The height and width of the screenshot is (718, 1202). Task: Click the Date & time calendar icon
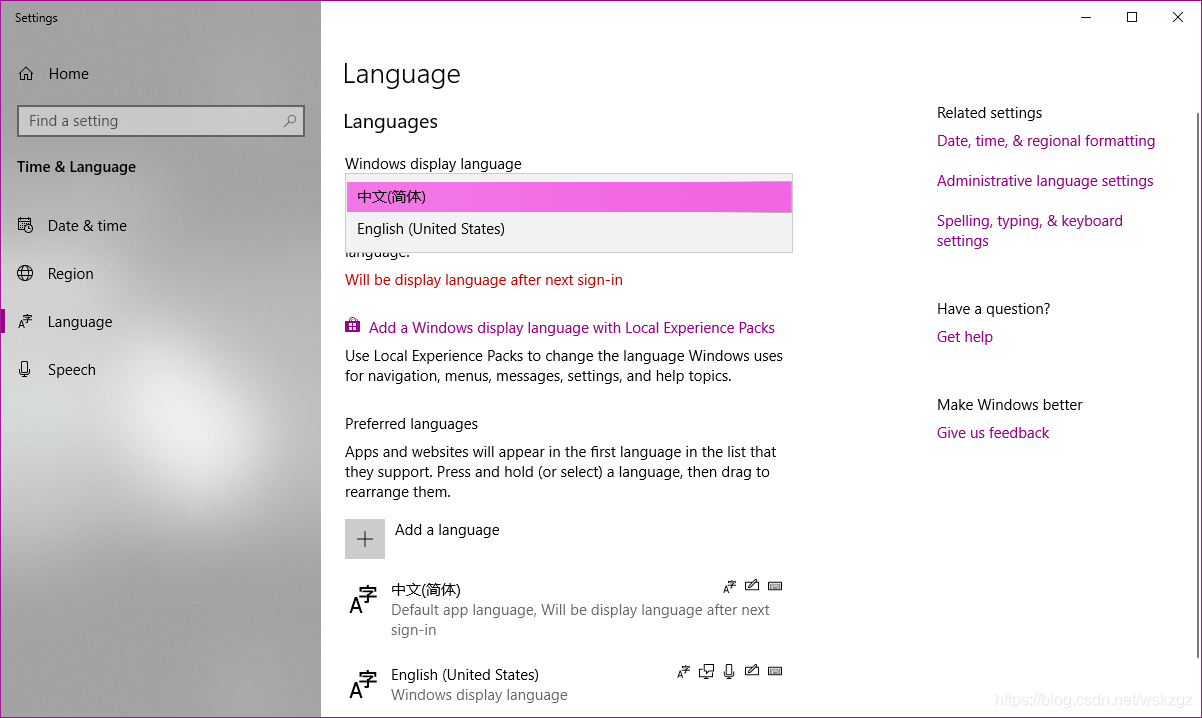(26, 226)
